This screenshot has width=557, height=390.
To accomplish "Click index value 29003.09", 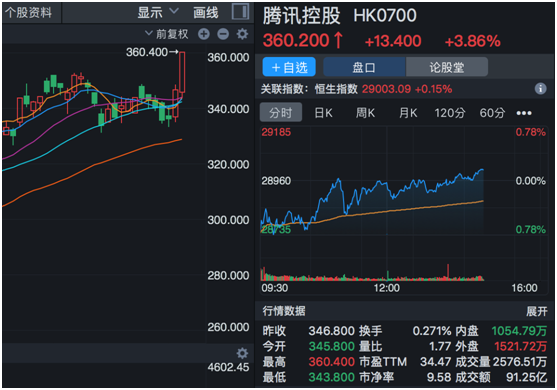I will [x=386, y=89].
